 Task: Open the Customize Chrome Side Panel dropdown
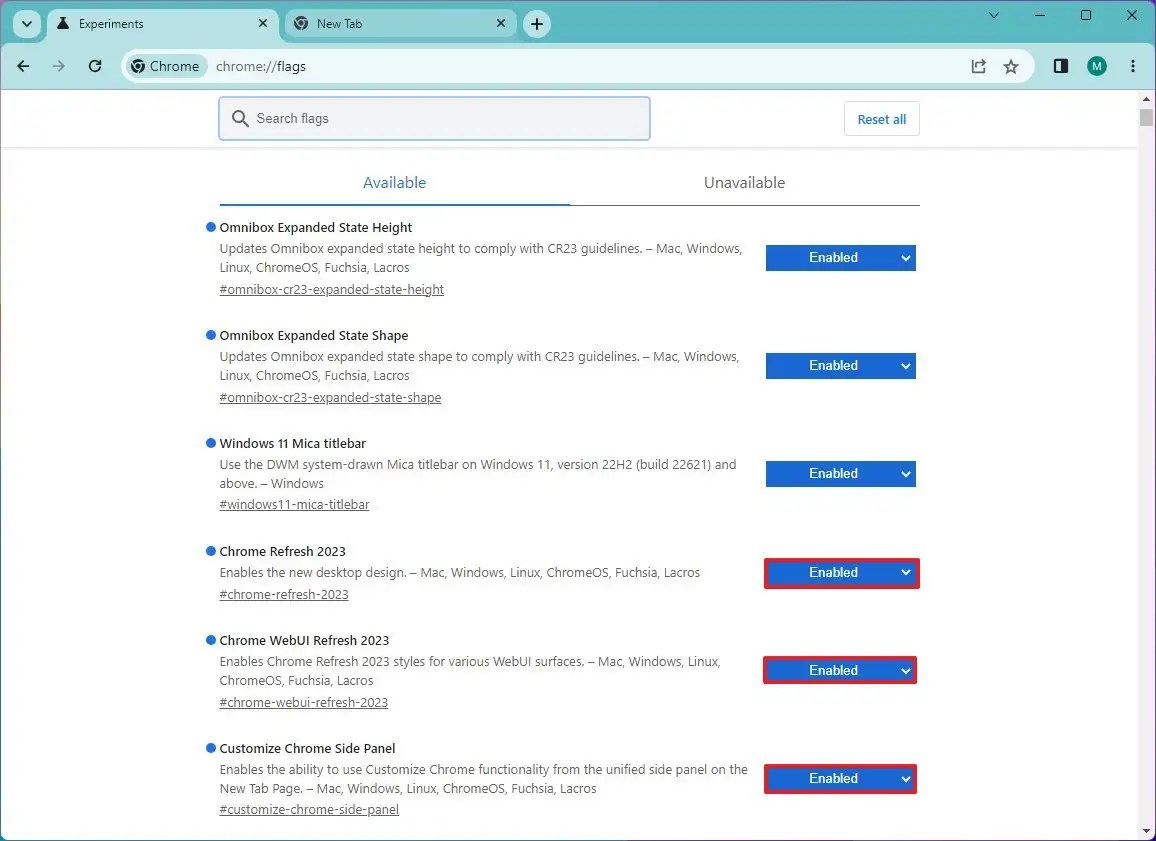point(840,778)
